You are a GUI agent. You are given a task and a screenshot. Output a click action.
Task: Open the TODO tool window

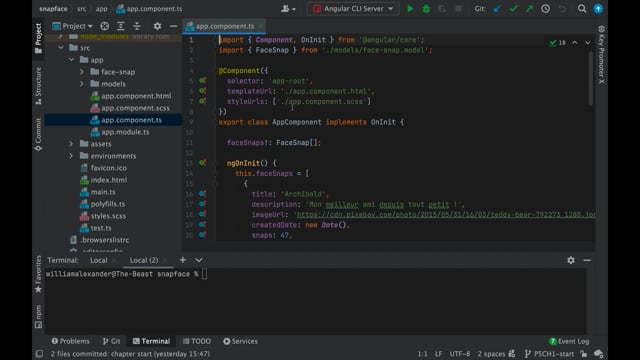point(197,341)
